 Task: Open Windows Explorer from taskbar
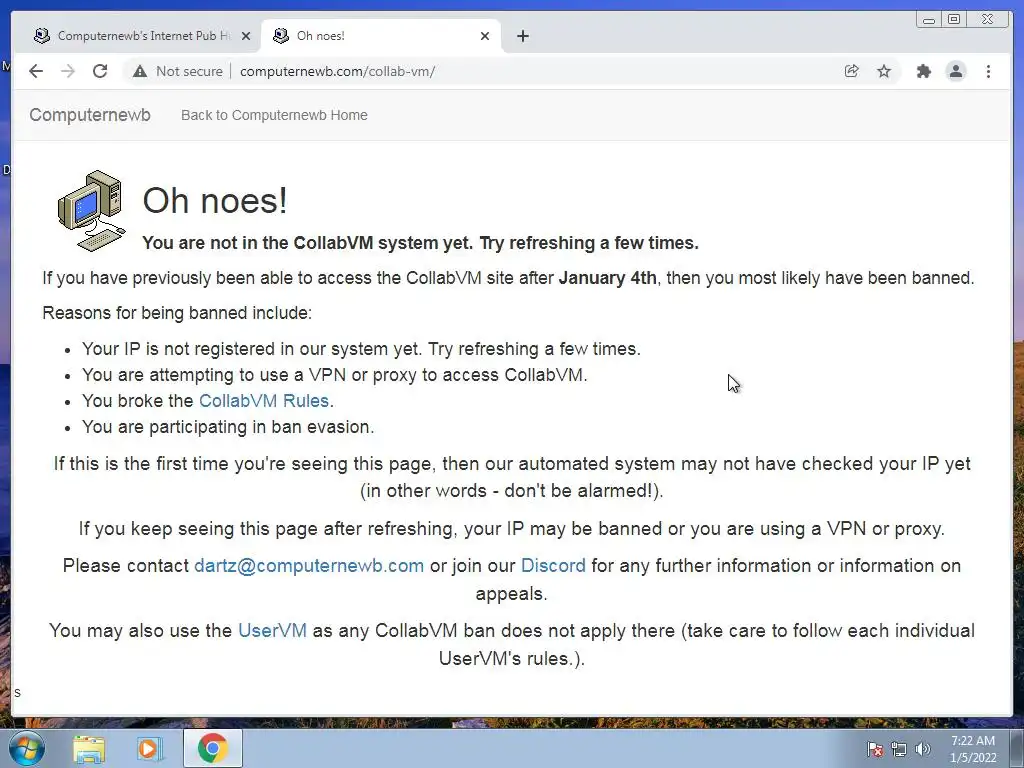[x=89, y=748]
